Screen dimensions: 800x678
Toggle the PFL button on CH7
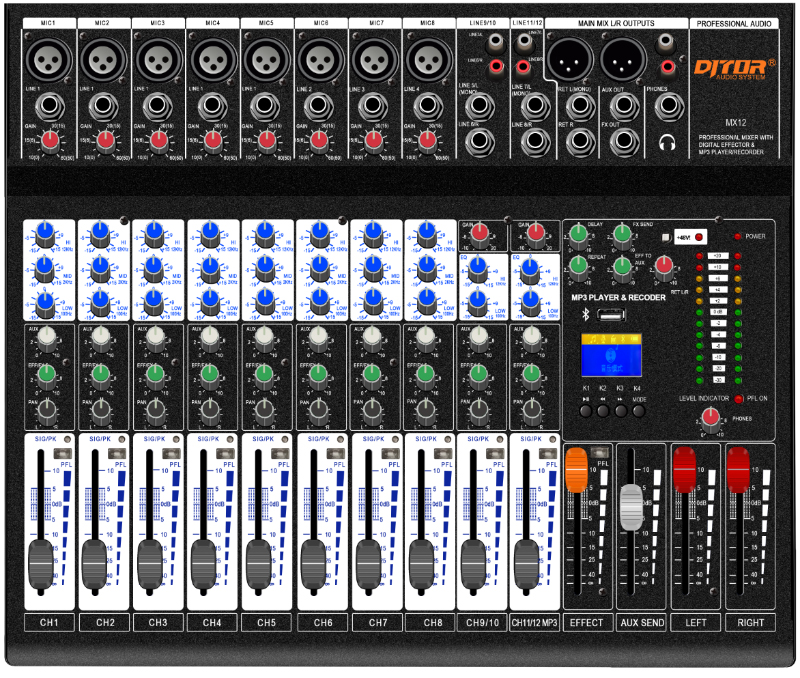pyautogui.click(x=390, y=453)
